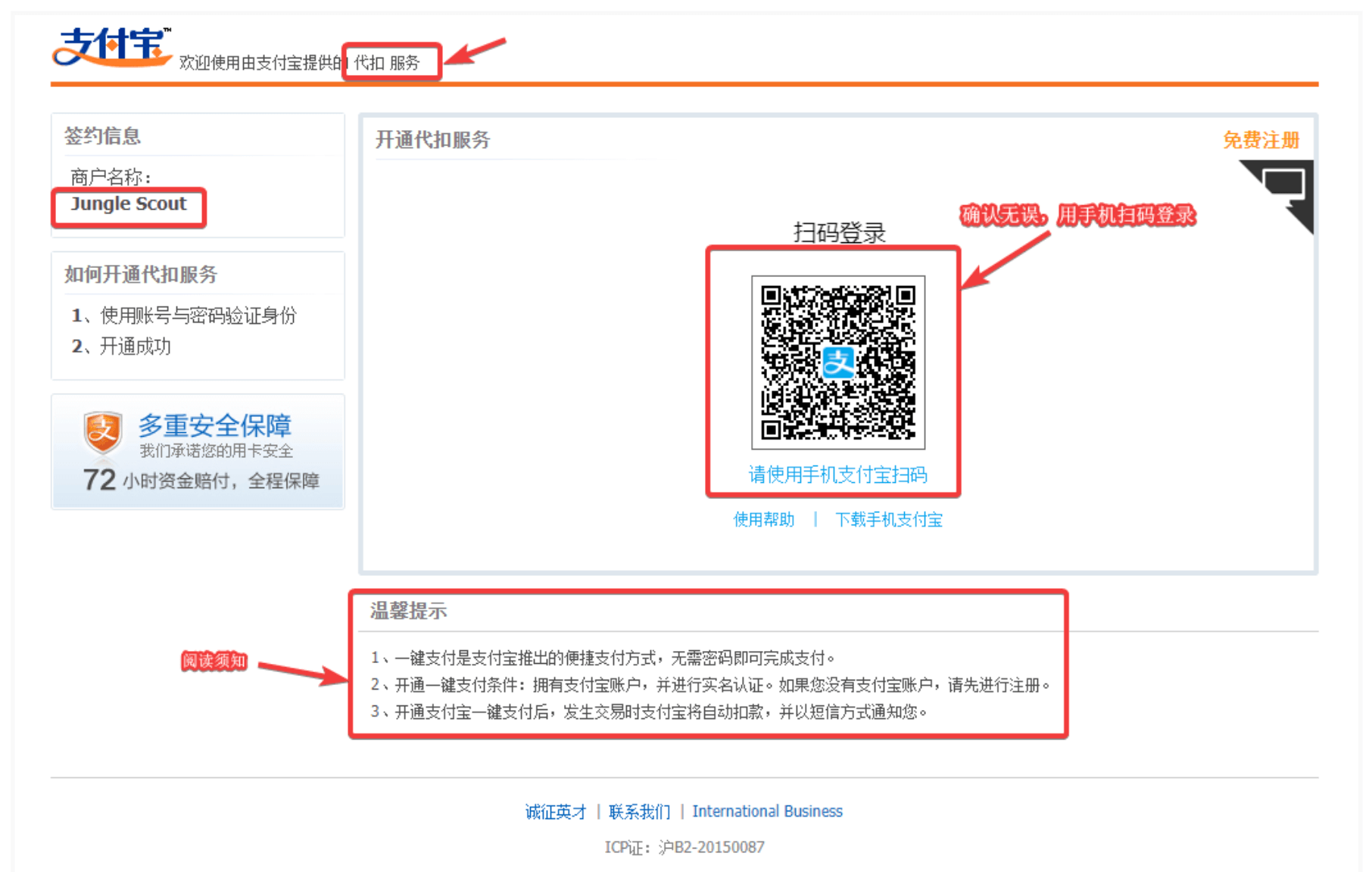
Task: Open the International Business link
Action: [x=767, y=811]
